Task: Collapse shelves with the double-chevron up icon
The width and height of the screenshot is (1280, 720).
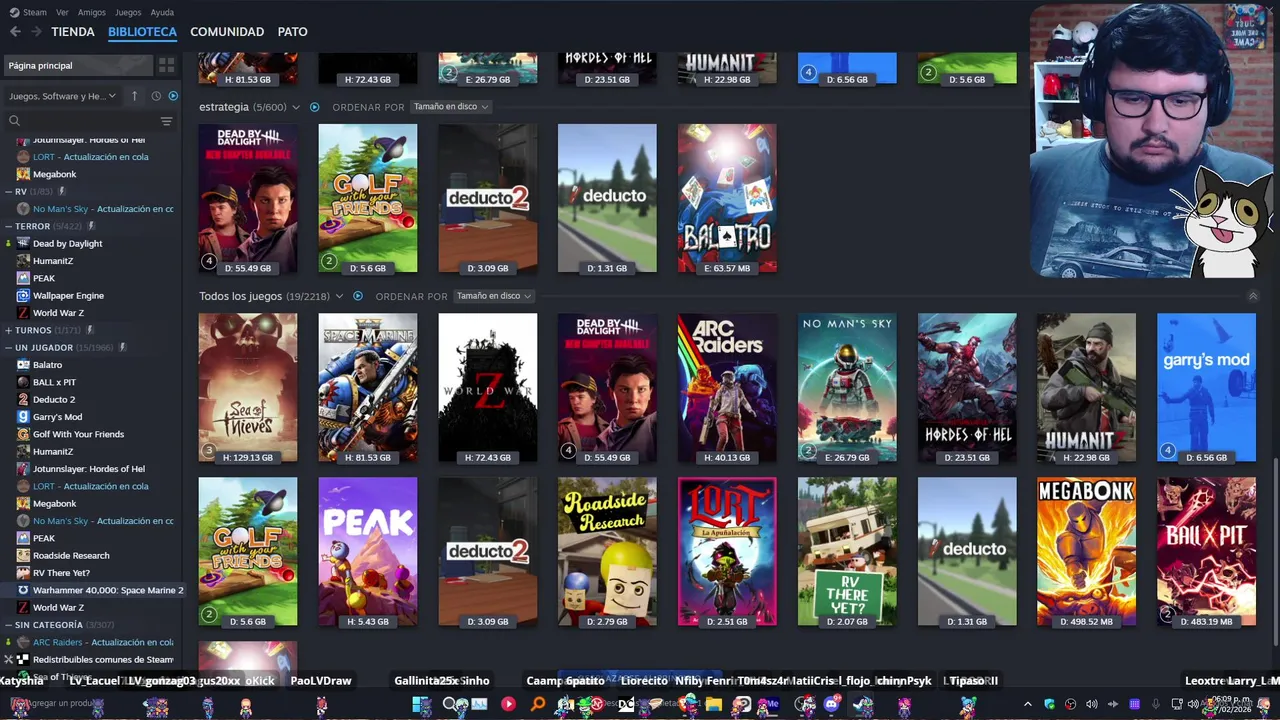Action: tap(1253, 296)
